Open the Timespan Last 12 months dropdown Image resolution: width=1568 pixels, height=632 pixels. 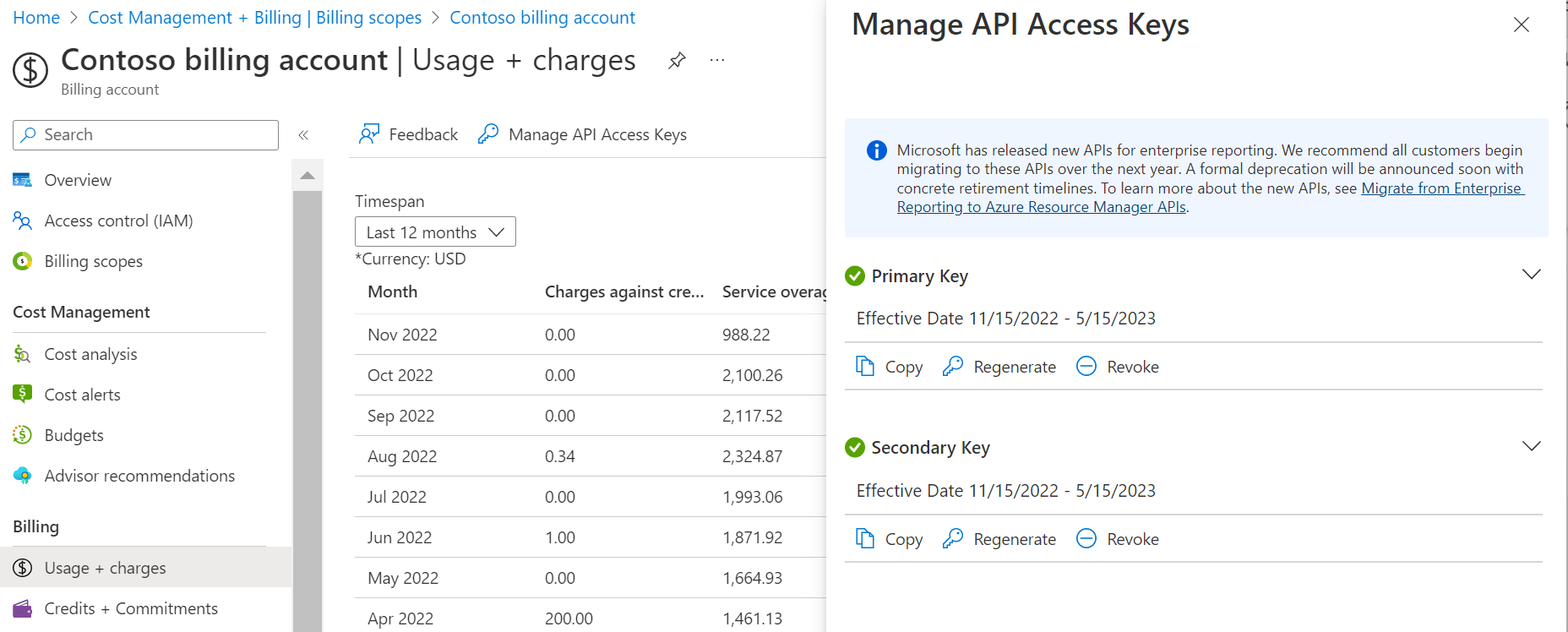click(x=435, y=232)
